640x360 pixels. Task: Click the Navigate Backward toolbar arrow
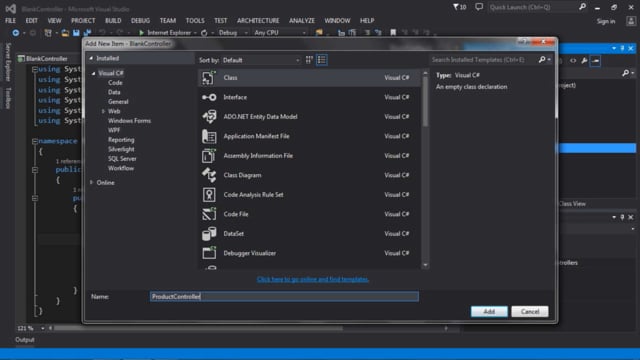click(16, 33)
